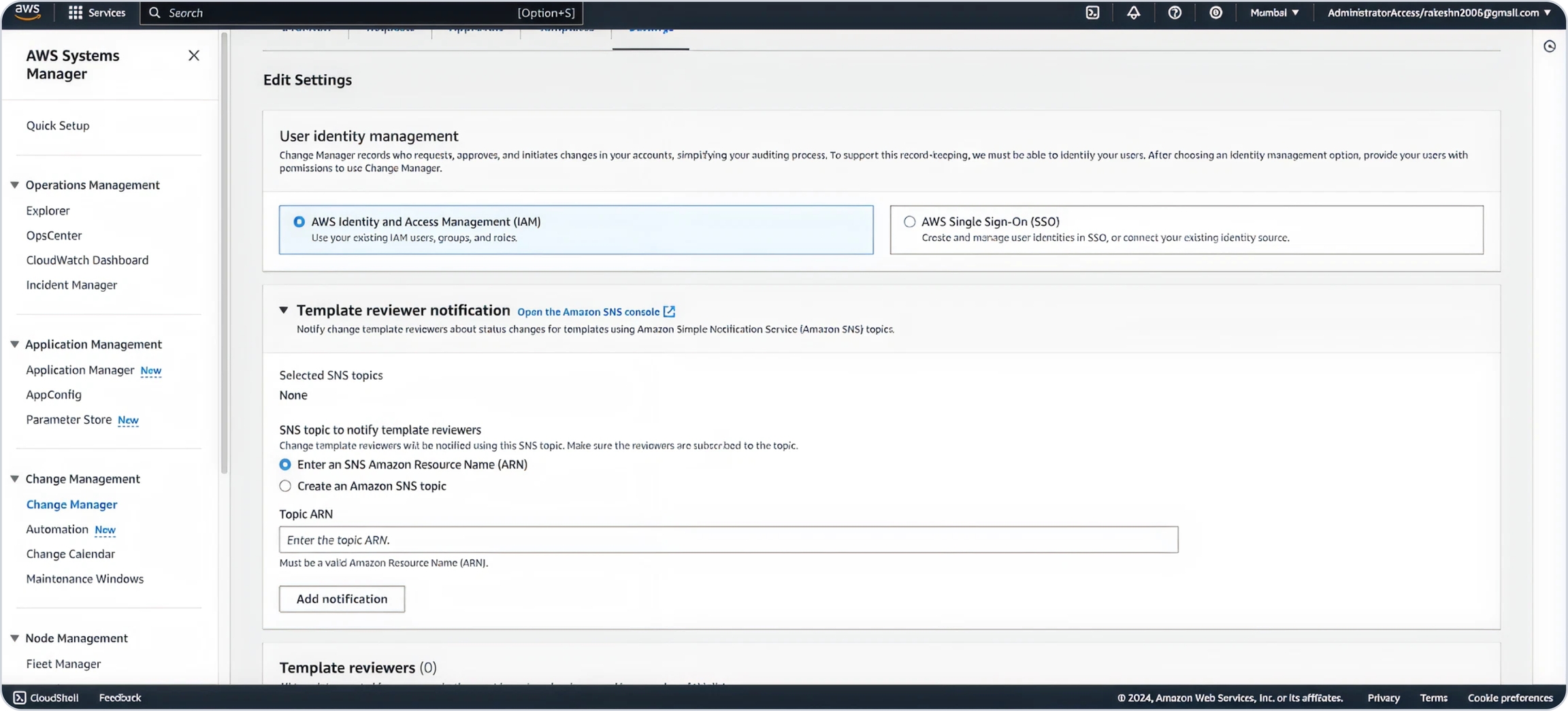
Task: Collapse the Operations Management sidebar group
Action: click(14, 185)
